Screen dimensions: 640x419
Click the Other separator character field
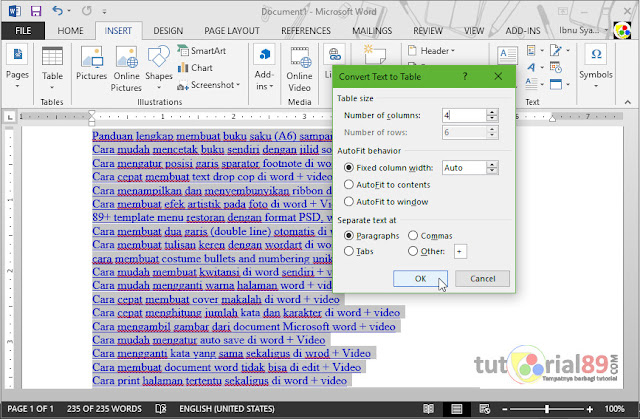pyautogui.click(x=460, y=252)
